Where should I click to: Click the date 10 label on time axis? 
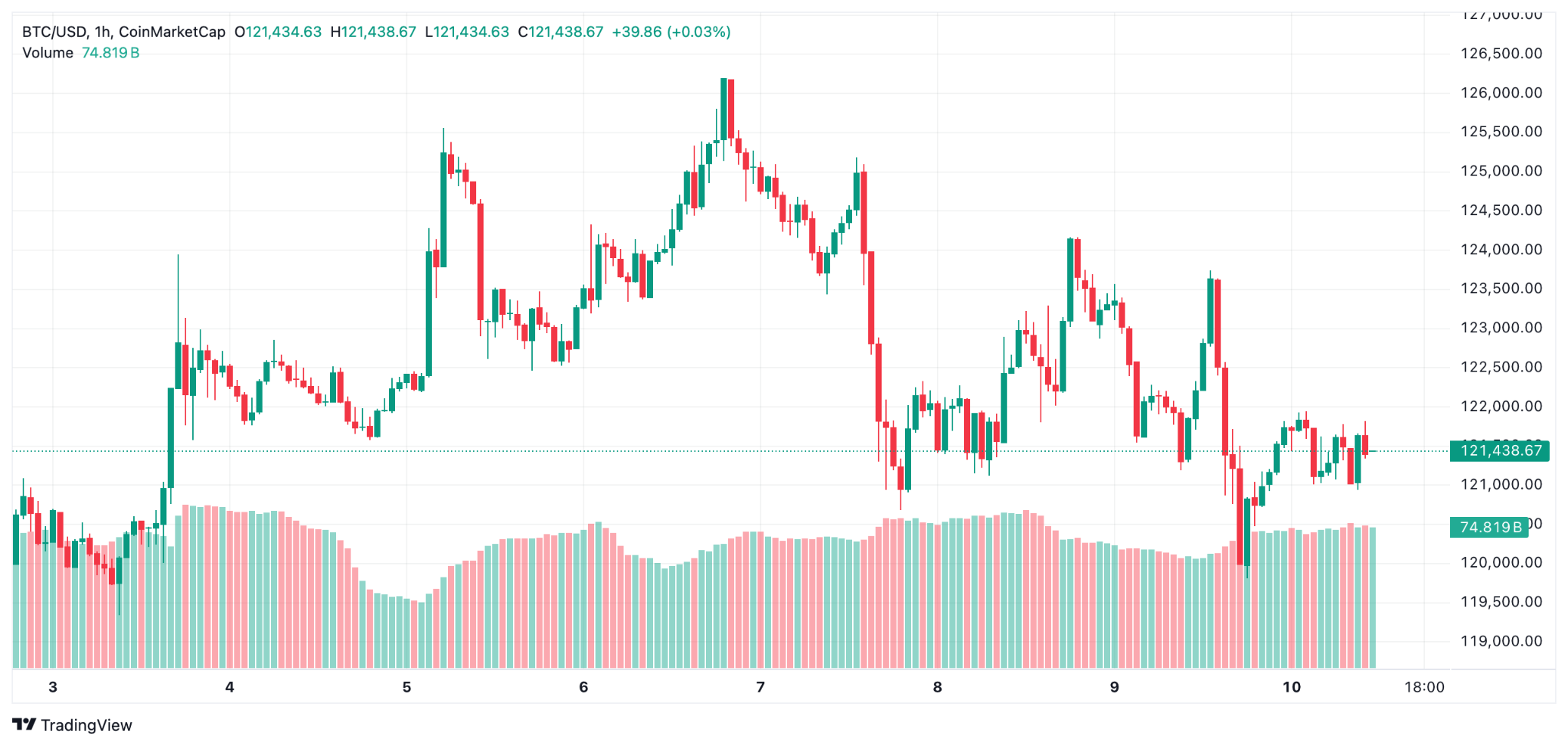1292,687
